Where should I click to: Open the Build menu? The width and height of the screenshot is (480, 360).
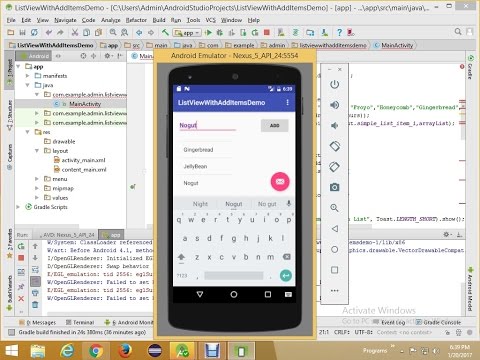[159, 20]
